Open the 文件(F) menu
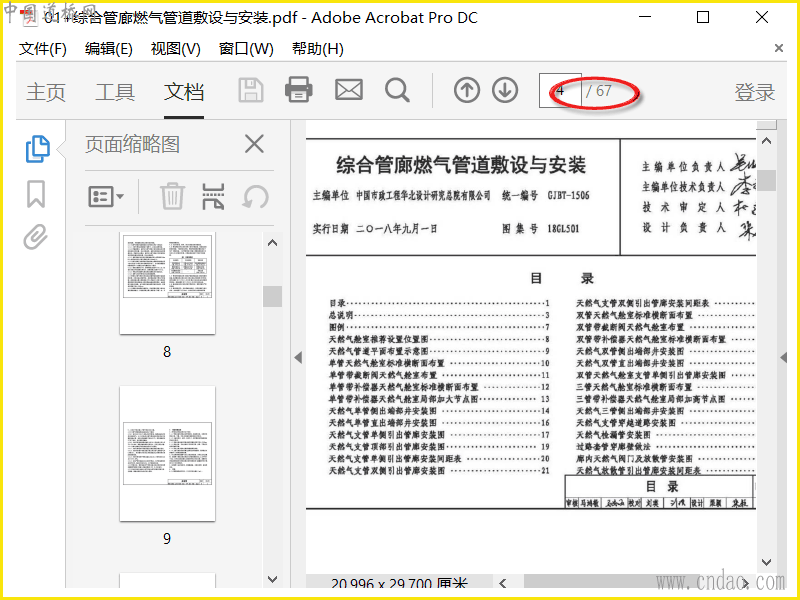 point(43,49)
